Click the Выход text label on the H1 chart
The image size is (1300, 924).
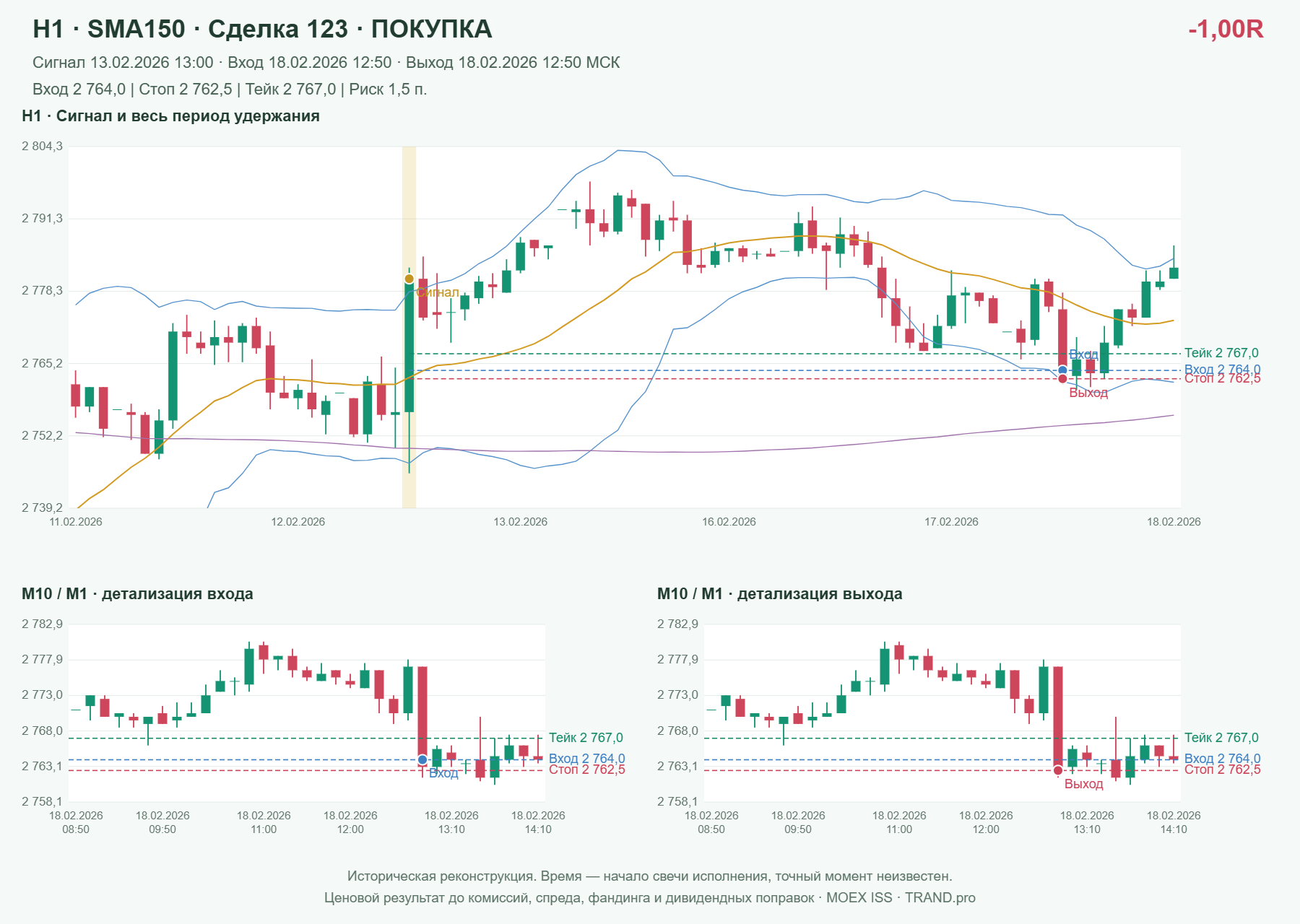coord(1088,393)
